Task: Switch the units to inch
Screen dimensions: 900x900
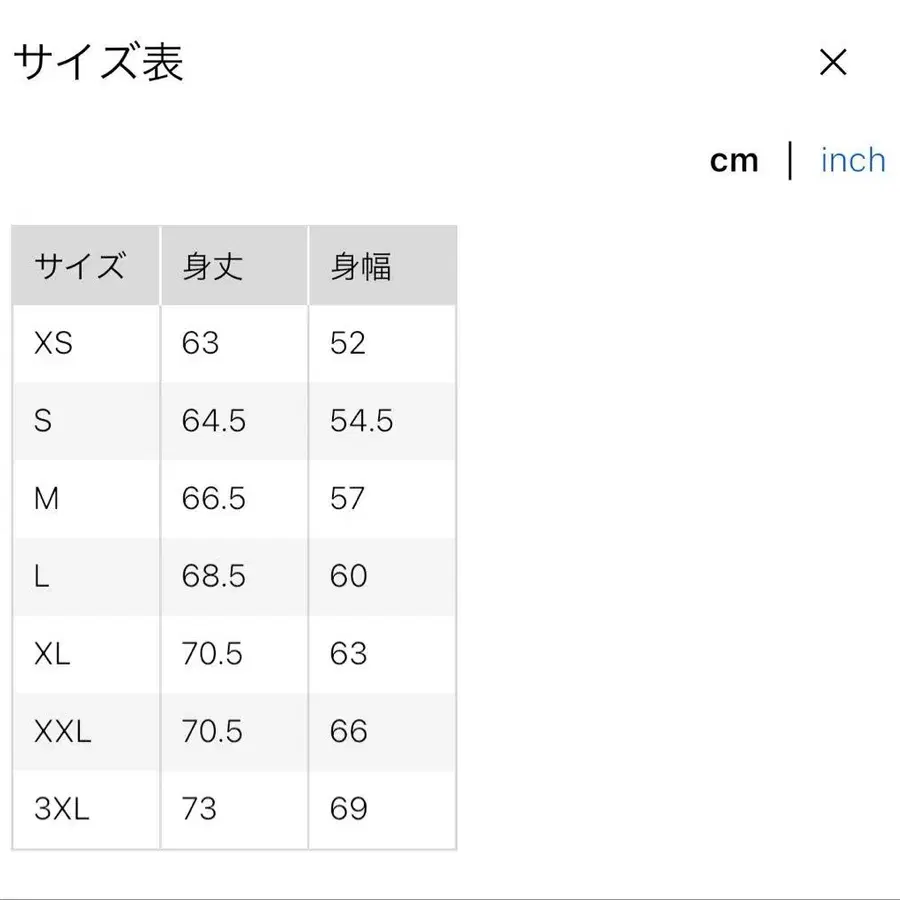Action: coord(852,160)
